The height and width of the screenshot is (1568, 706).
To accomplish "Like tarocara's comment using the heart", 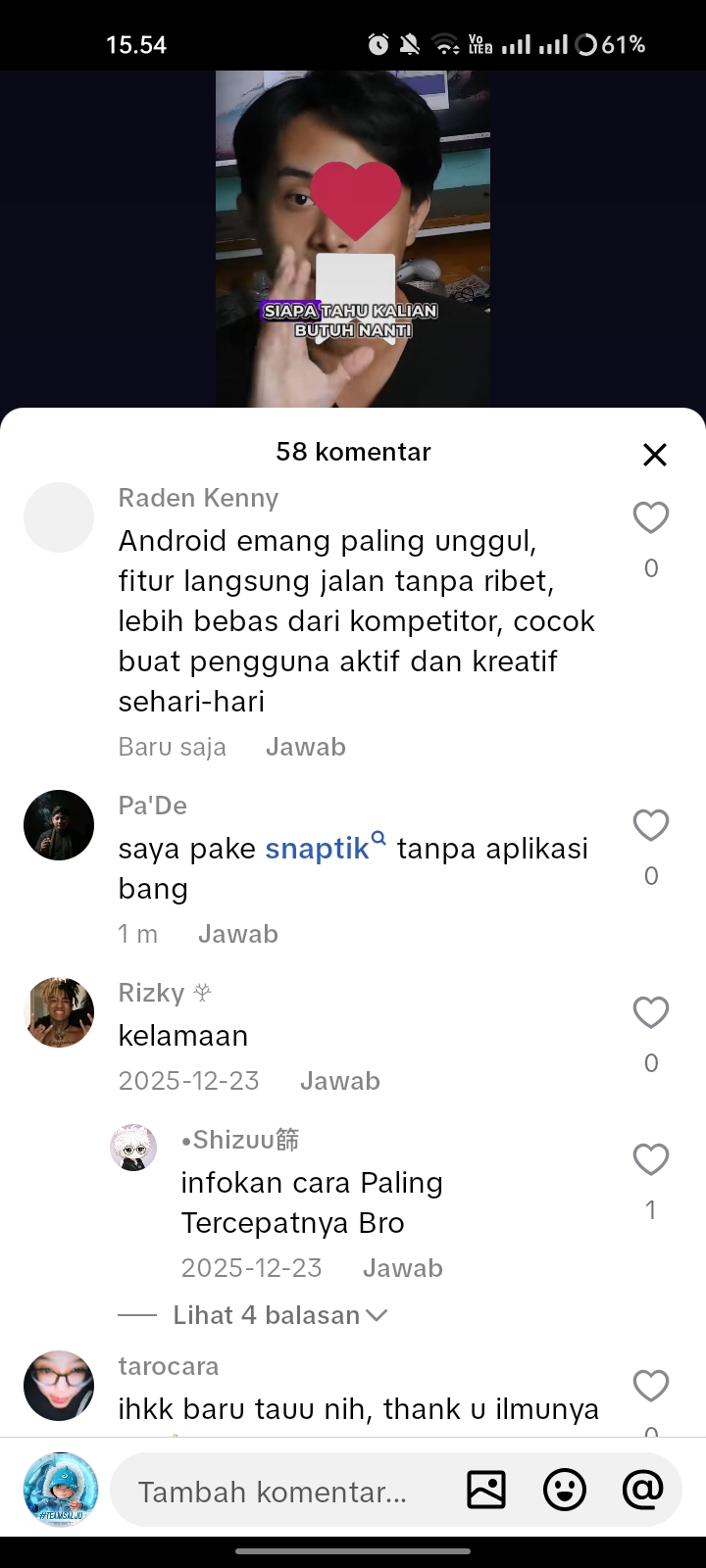I will [x=651, y=1386].
